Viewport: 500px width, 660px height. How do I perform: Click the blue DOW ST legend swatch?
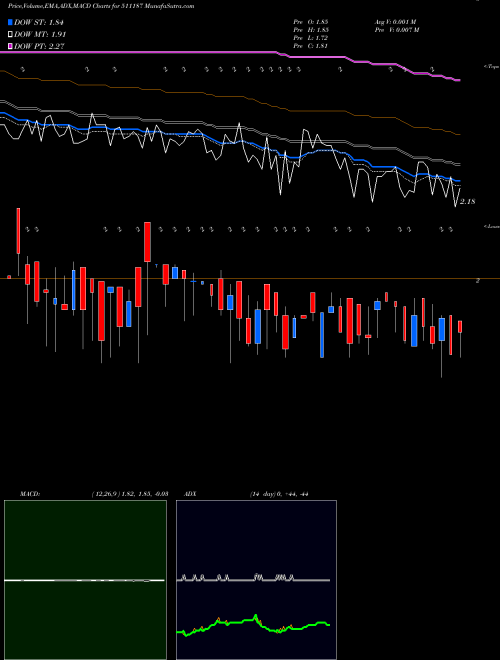pos(10,22)
